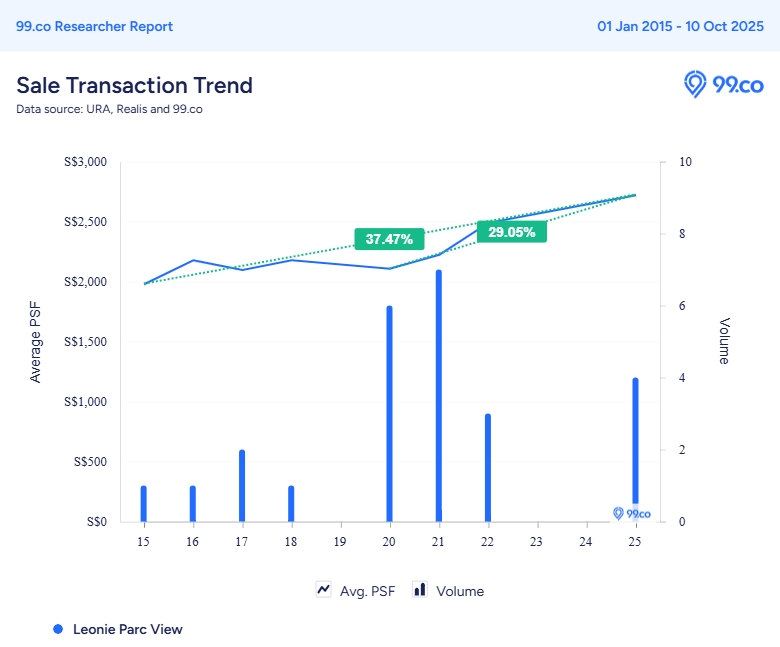Toggle the Avg. PSF legend label

tap(367, 591)
